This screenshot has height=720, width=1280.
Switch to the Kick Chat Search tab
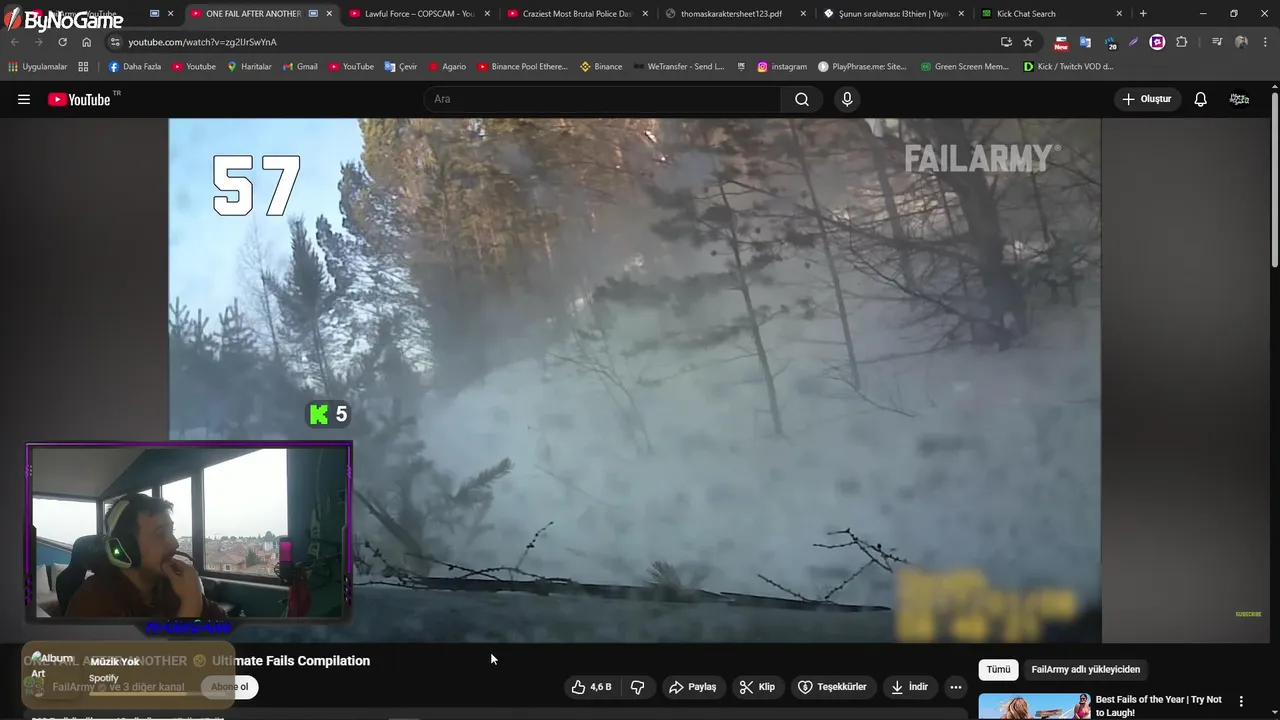click(1051, 14)
